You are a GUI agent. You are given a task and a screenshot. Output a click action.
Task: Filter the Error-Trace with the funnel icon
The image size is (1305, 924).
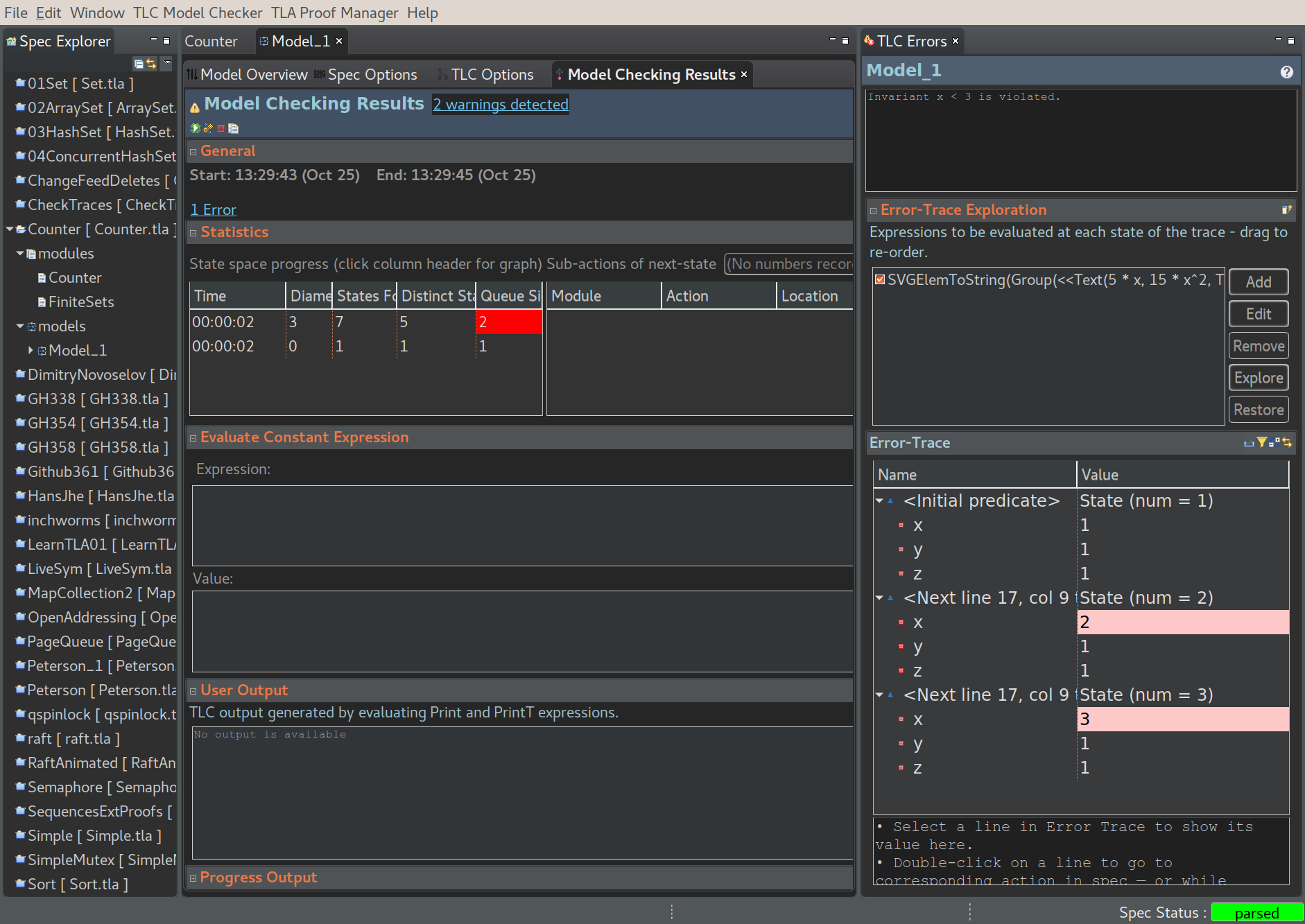click(x=1262, y=442)
